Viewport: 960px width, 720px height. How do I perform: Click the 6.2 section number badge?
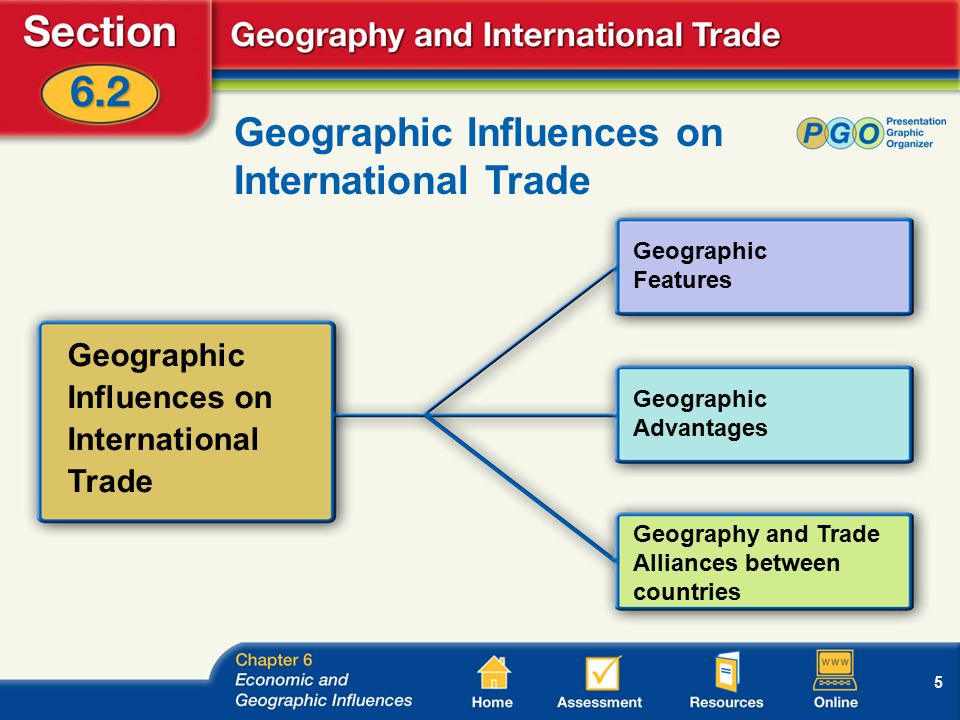pyautogui.click(x=100, y=93)
